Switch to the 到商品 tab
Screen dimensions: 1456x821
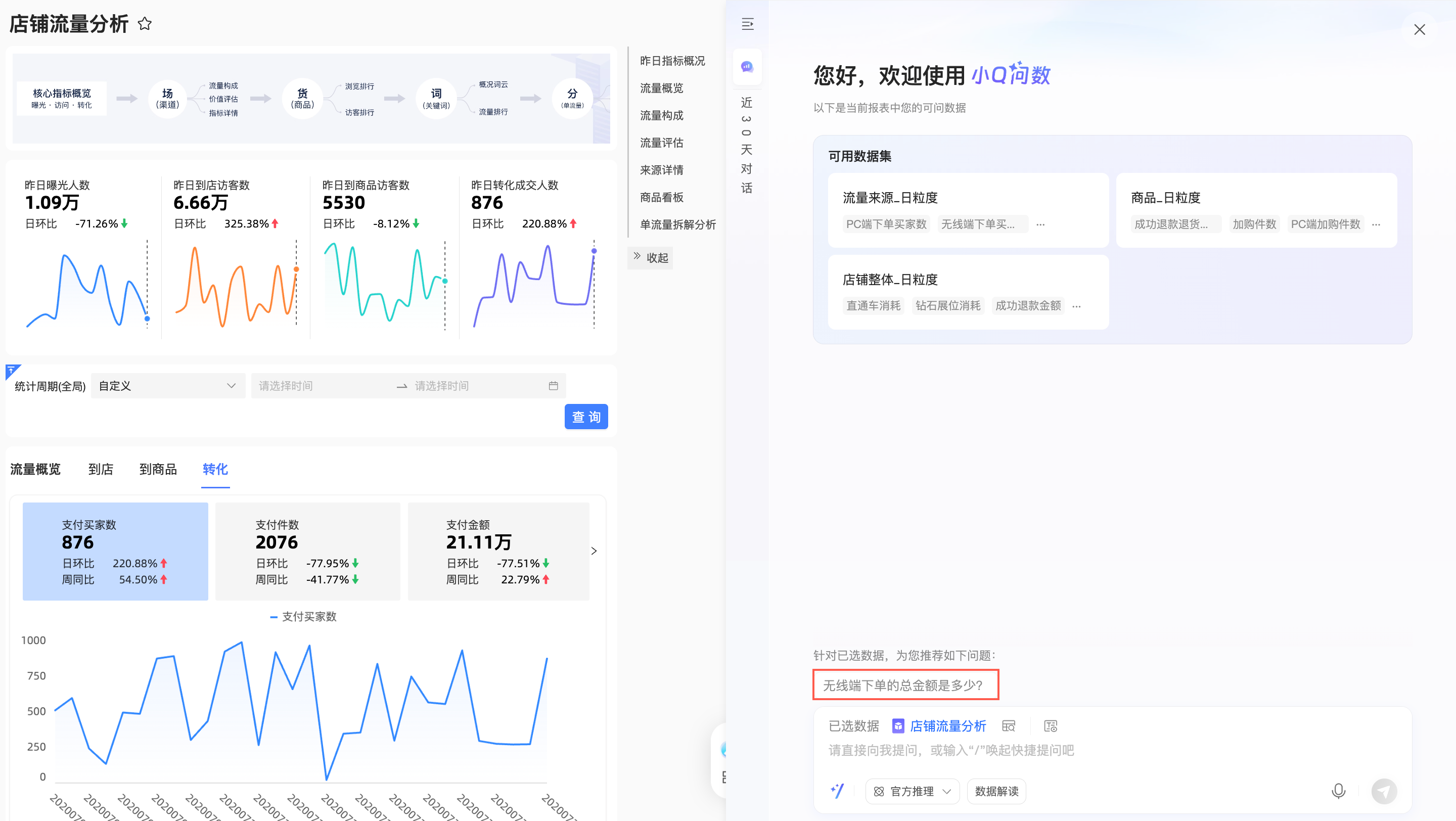[x=158, y=469]
